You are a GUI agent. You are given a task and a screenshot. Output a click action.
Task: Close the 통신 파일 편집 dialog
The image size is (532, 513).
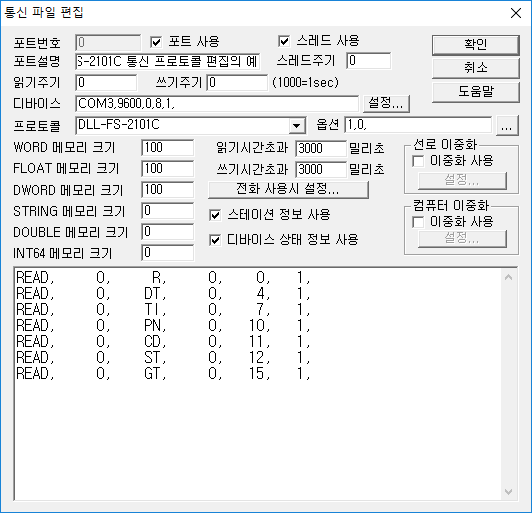(x=516, y=14)
